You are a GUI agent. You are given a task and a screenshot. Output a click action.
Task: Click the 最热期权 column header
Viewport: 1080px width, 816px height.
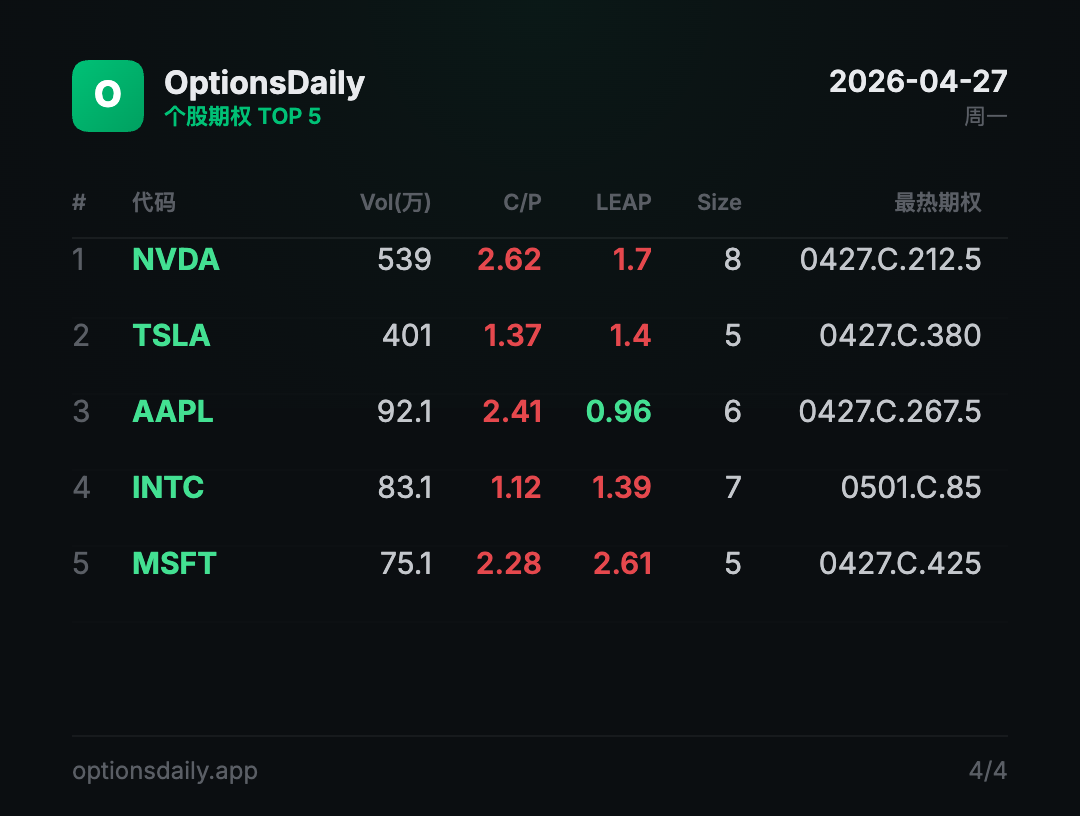(x=937, y=203)
